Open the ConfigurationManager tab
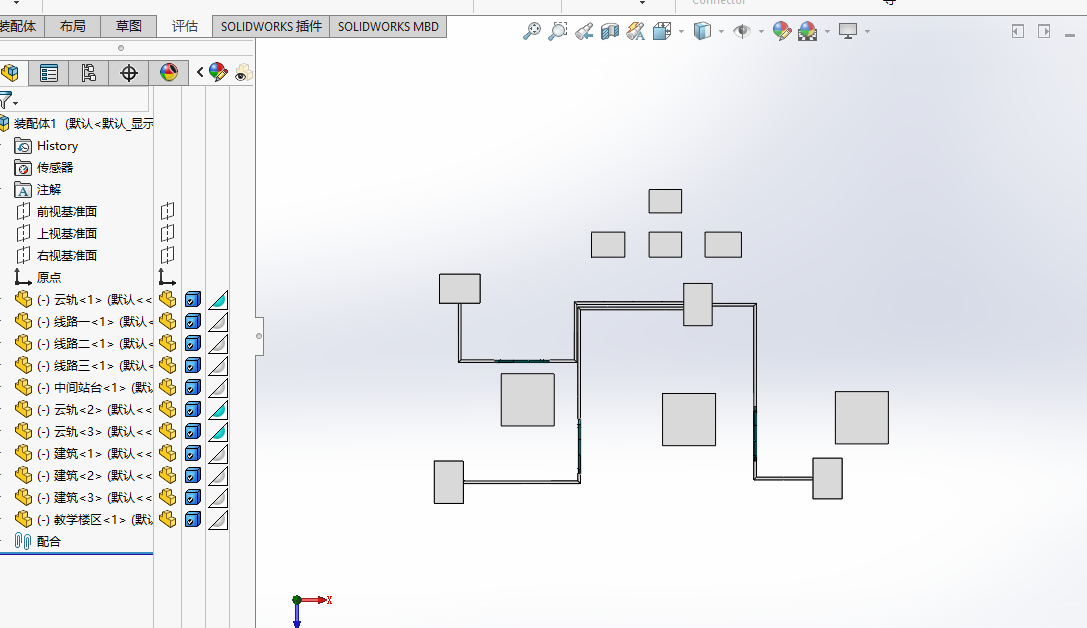Image resolution: width=1087 pixels, height=628 pixels. click(88, 73)
